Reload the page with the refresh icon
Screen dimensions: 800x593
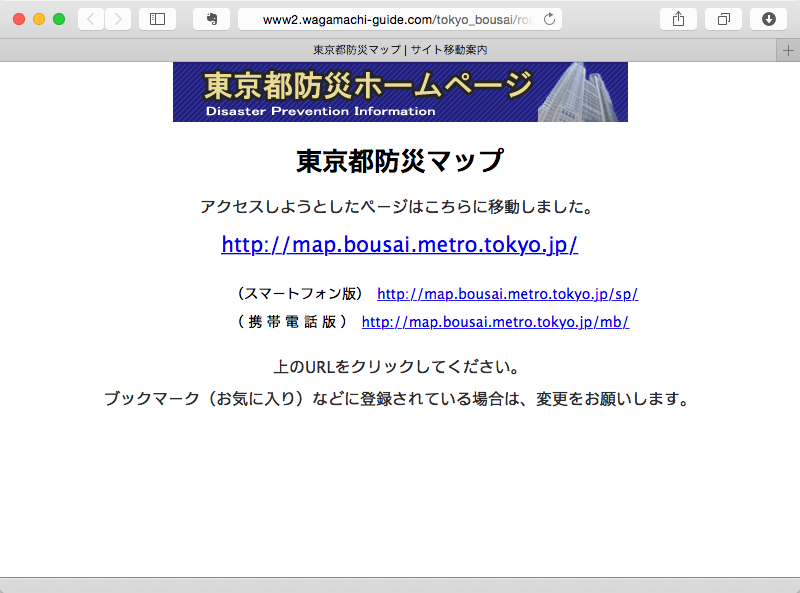pos(549,19)
